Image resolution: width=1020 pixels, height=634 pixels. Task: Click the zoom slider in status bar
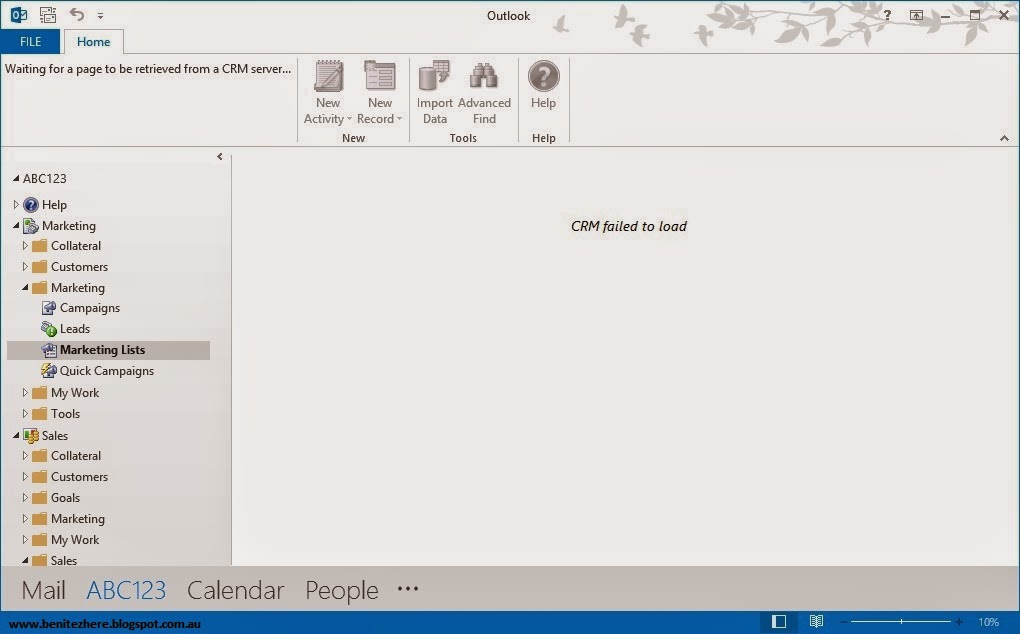click(901, 622)
